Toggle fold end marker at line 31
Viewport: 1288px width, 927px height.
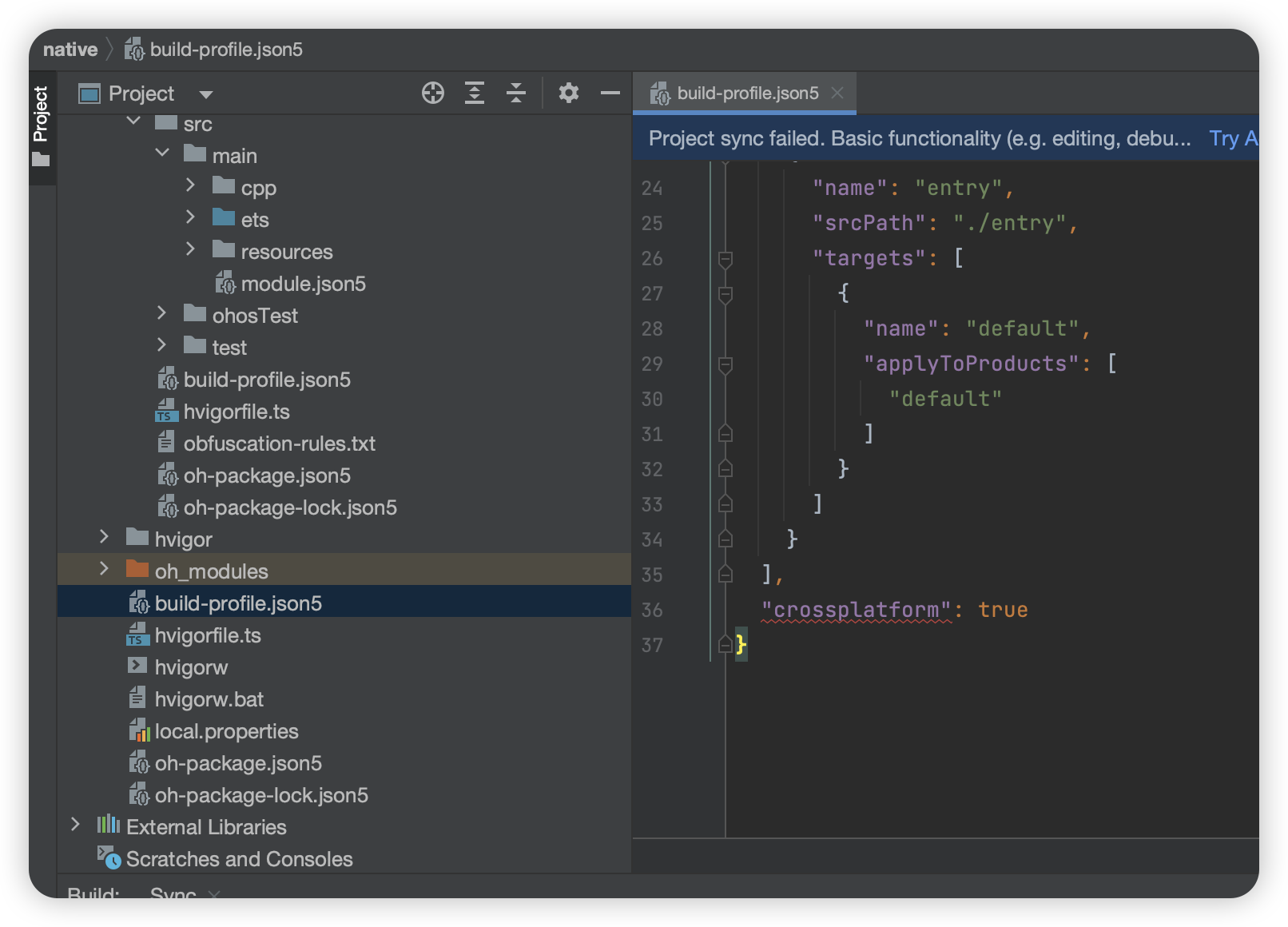(725, 433)
